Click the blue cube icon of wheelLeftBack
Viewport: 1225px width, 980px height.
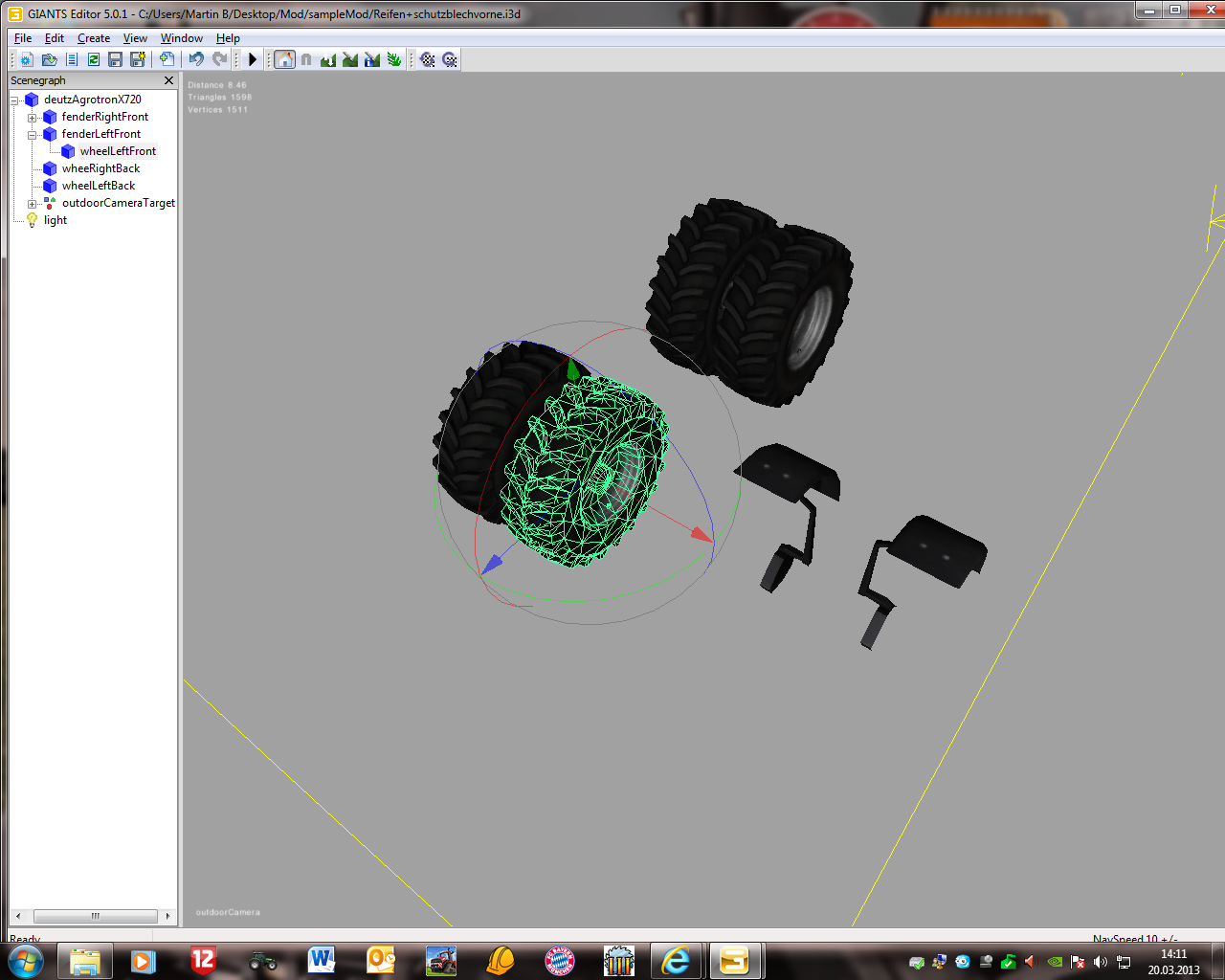[x=50, y=186]
